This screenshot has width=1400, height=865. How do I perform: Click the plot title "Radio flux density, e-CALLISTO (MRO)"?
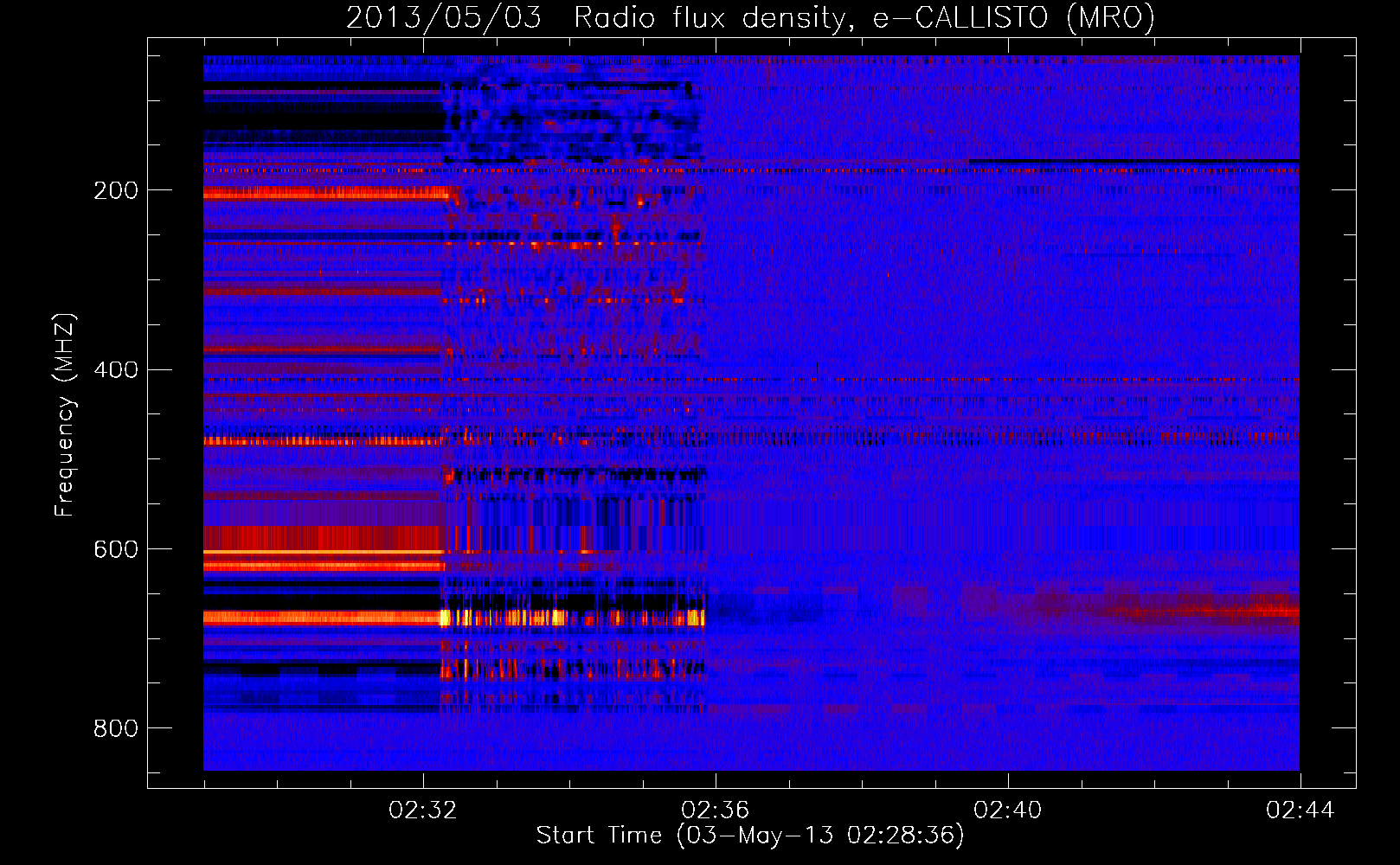point(864,18)
